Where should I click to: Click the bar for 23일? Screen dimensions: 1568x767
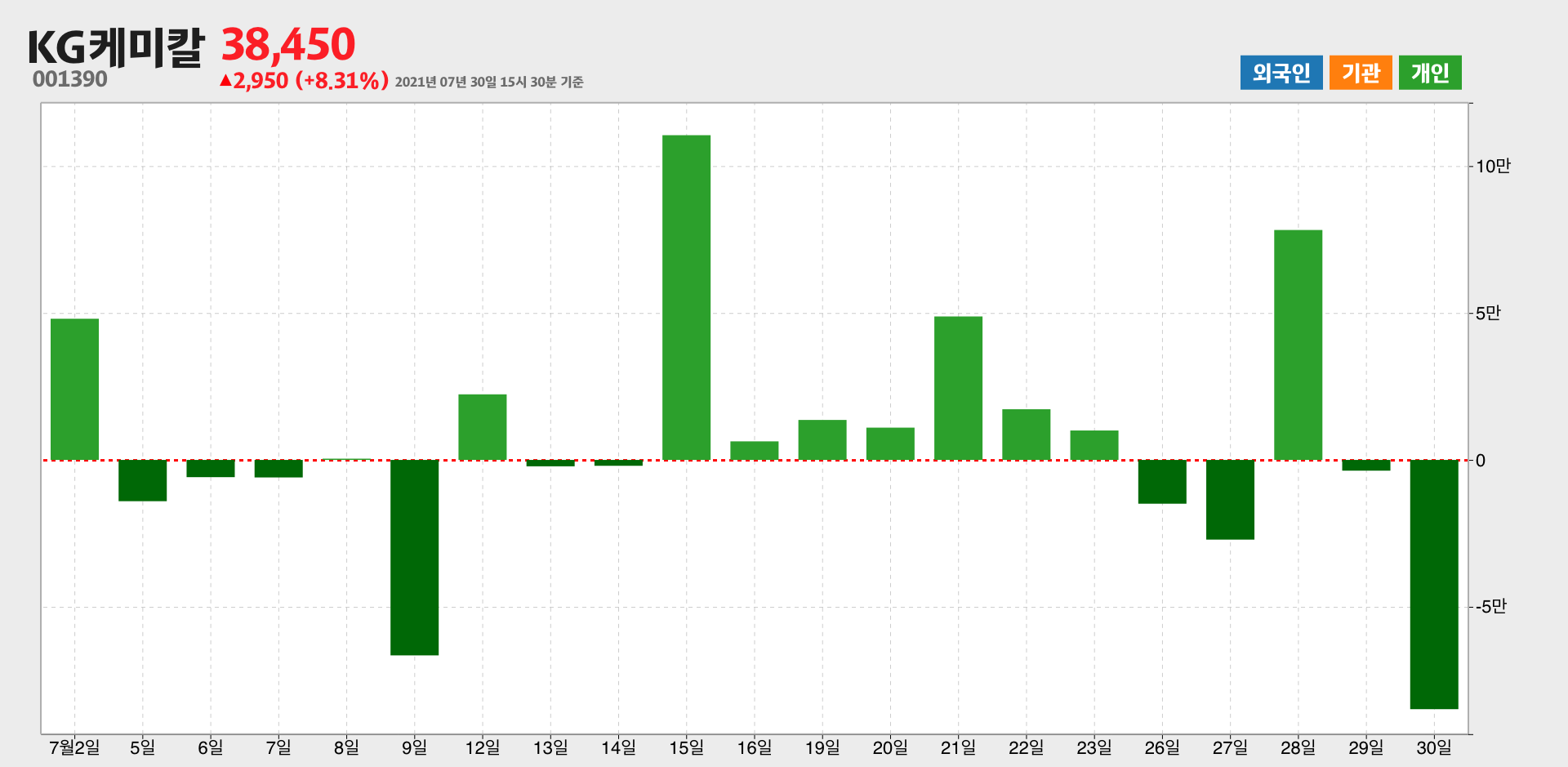coord(1094,445)
